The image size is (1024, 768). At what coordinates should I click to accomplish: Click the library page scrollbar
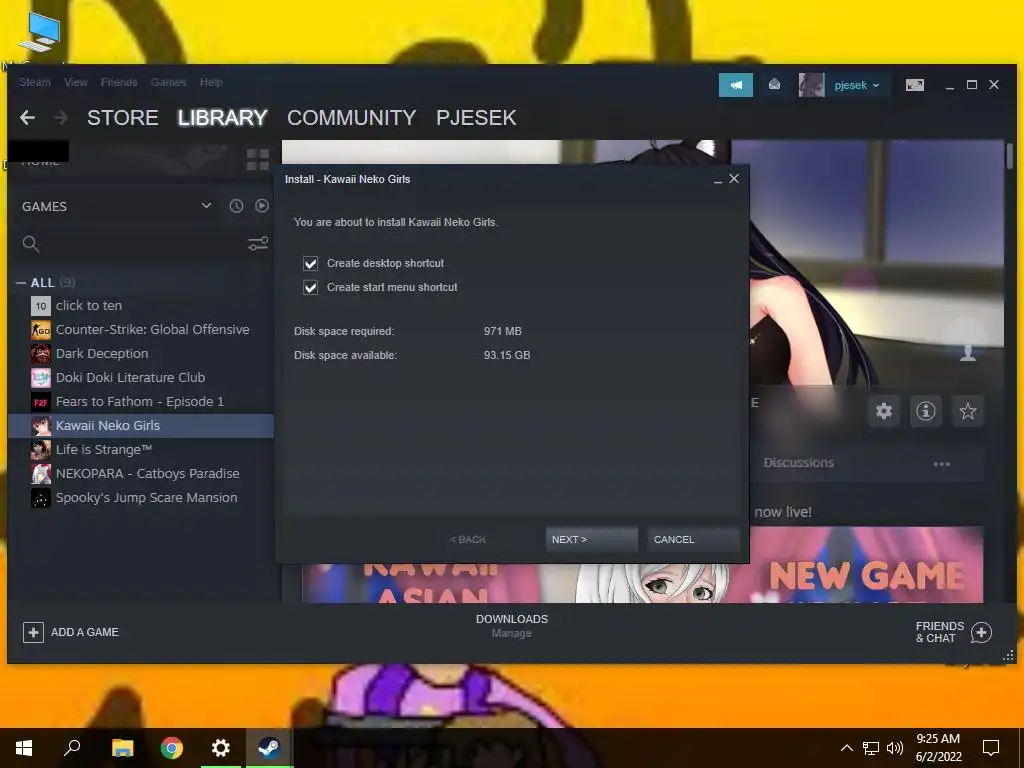point(1010,157)
